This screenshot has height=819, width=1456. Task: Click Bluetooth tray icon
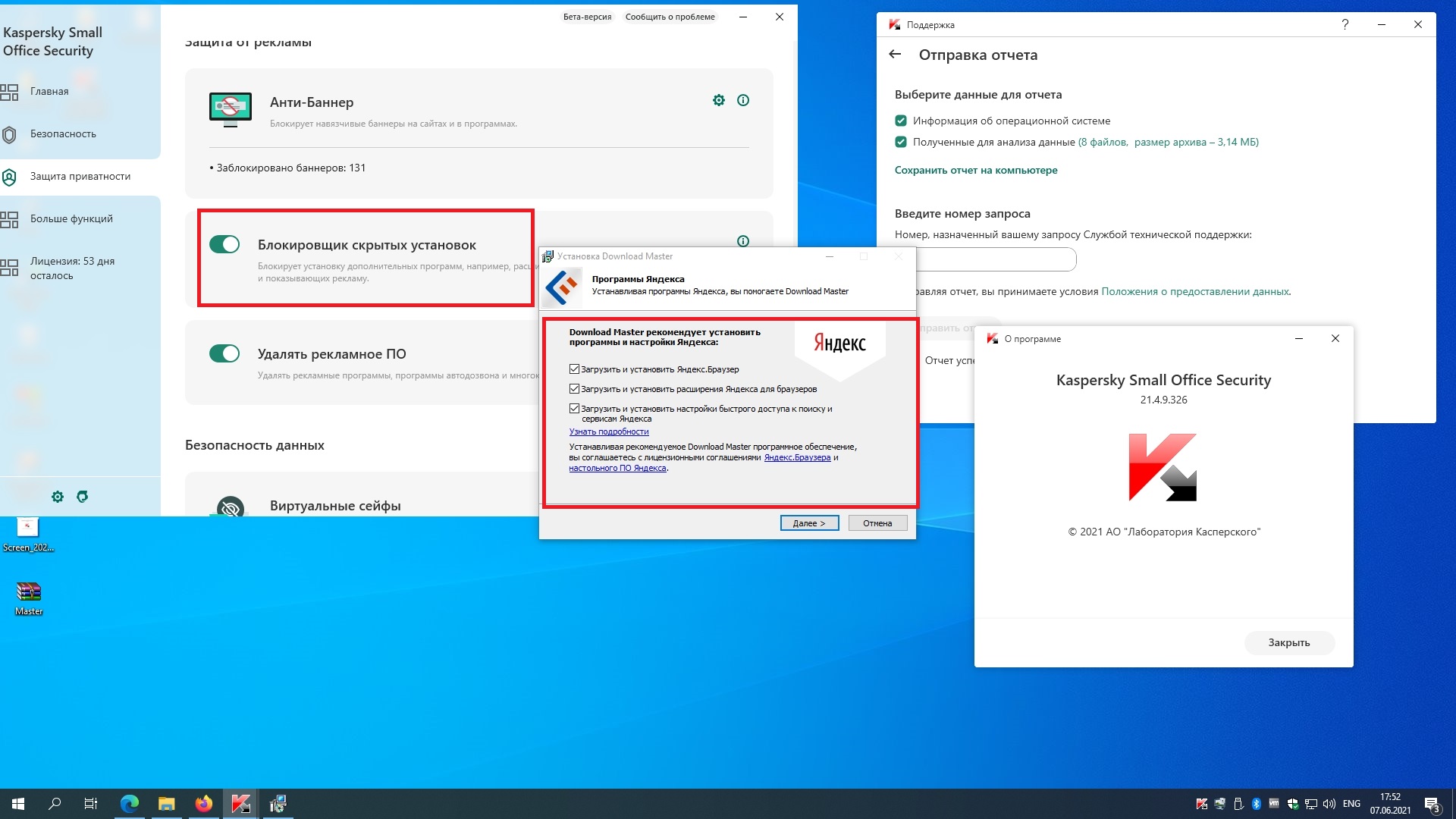click(1257, 804)
